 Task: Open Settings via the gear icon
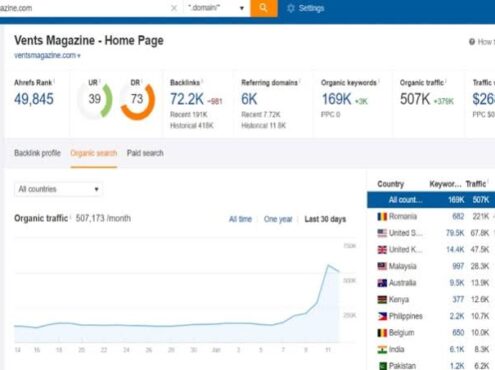tap(291, 8)
